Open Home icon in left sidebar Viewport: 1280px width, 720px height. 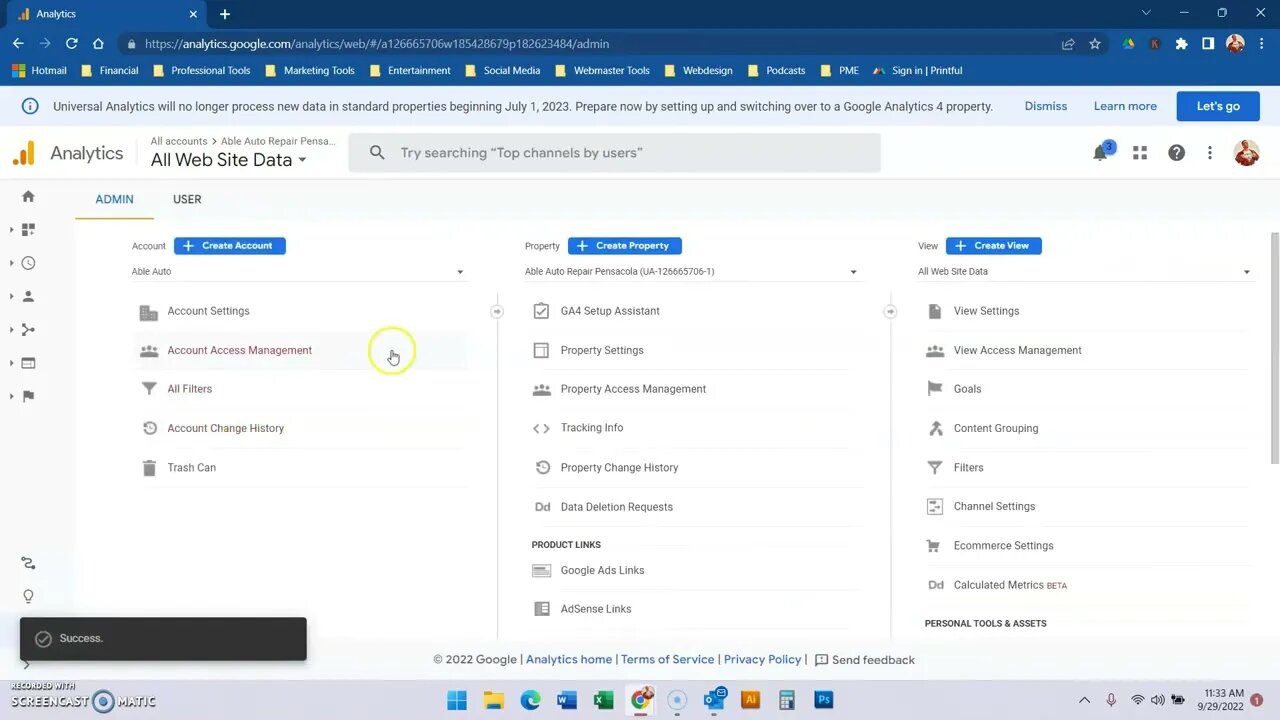click(28, 196)
